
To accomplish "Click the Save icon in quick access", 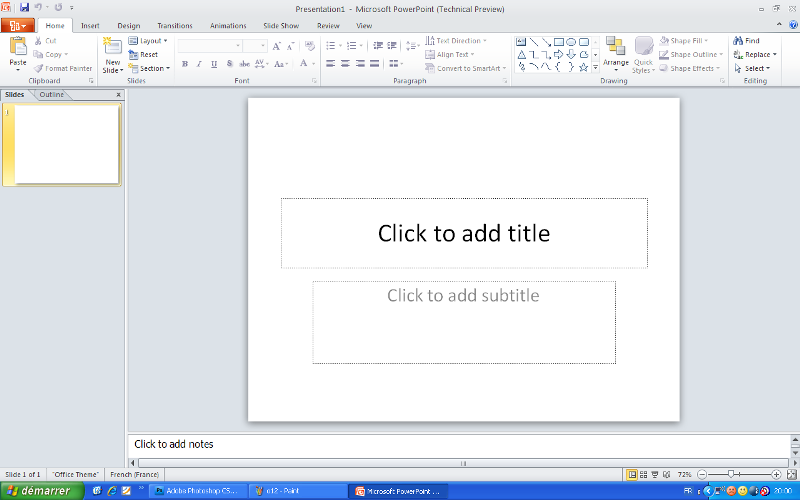I will coord(24,8).
